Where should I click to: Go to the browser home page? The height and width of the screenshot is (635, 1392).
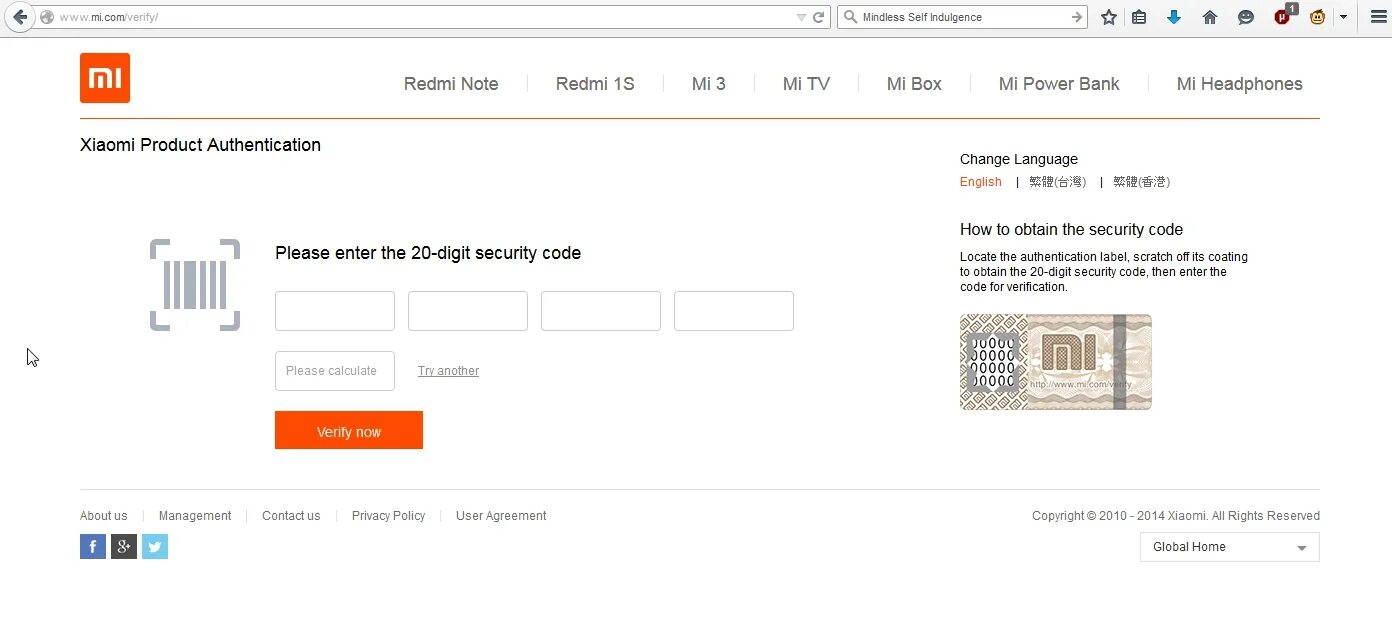(1210, 17)
